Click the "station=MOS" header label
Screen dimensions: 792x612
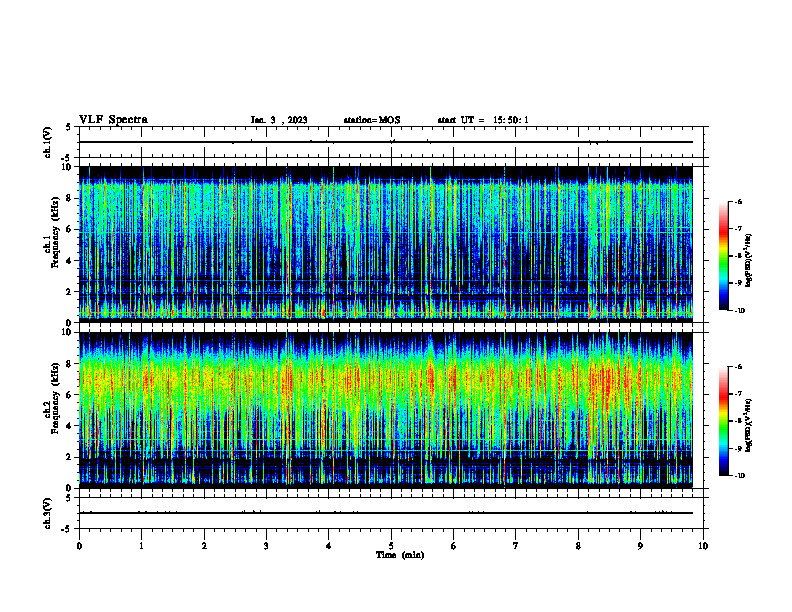click(372, 120)
